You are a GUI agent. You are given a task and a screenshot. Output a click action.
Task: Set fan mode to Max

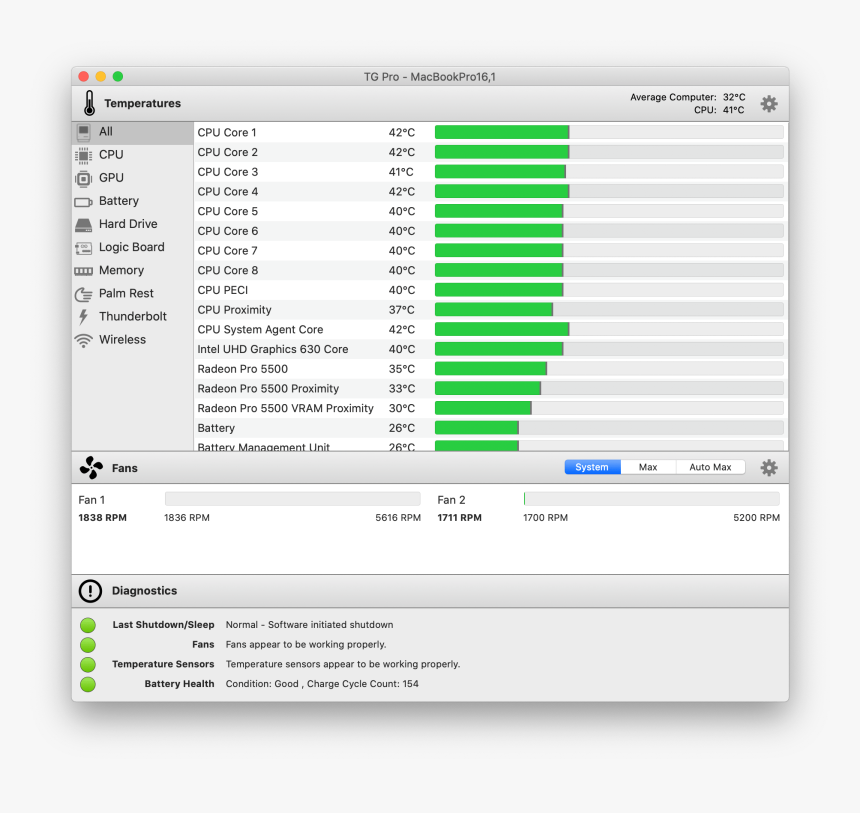(x=648, y=467)
